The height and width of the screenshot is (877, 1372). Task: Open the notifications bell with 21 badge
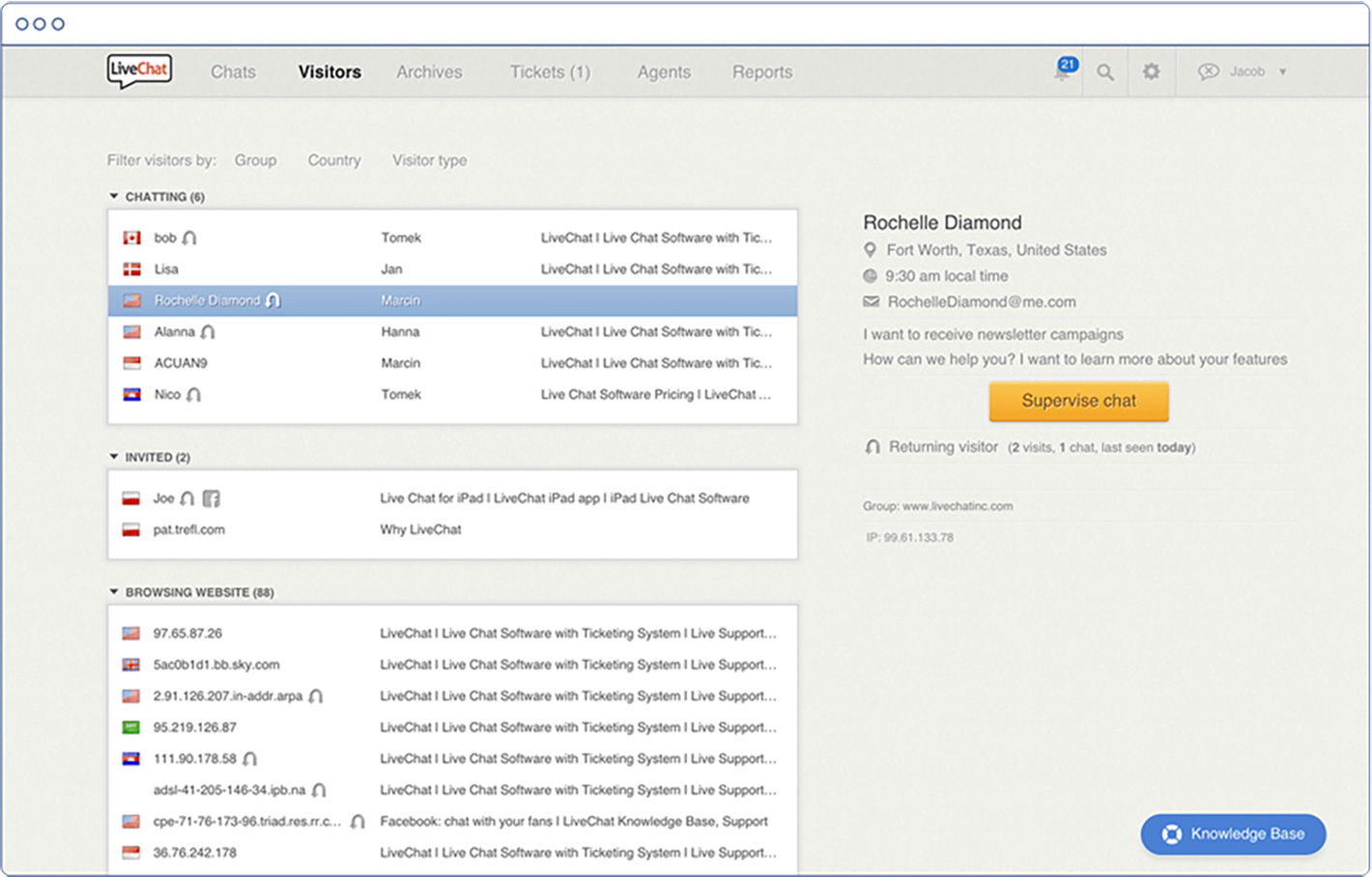click(1063, 71)
